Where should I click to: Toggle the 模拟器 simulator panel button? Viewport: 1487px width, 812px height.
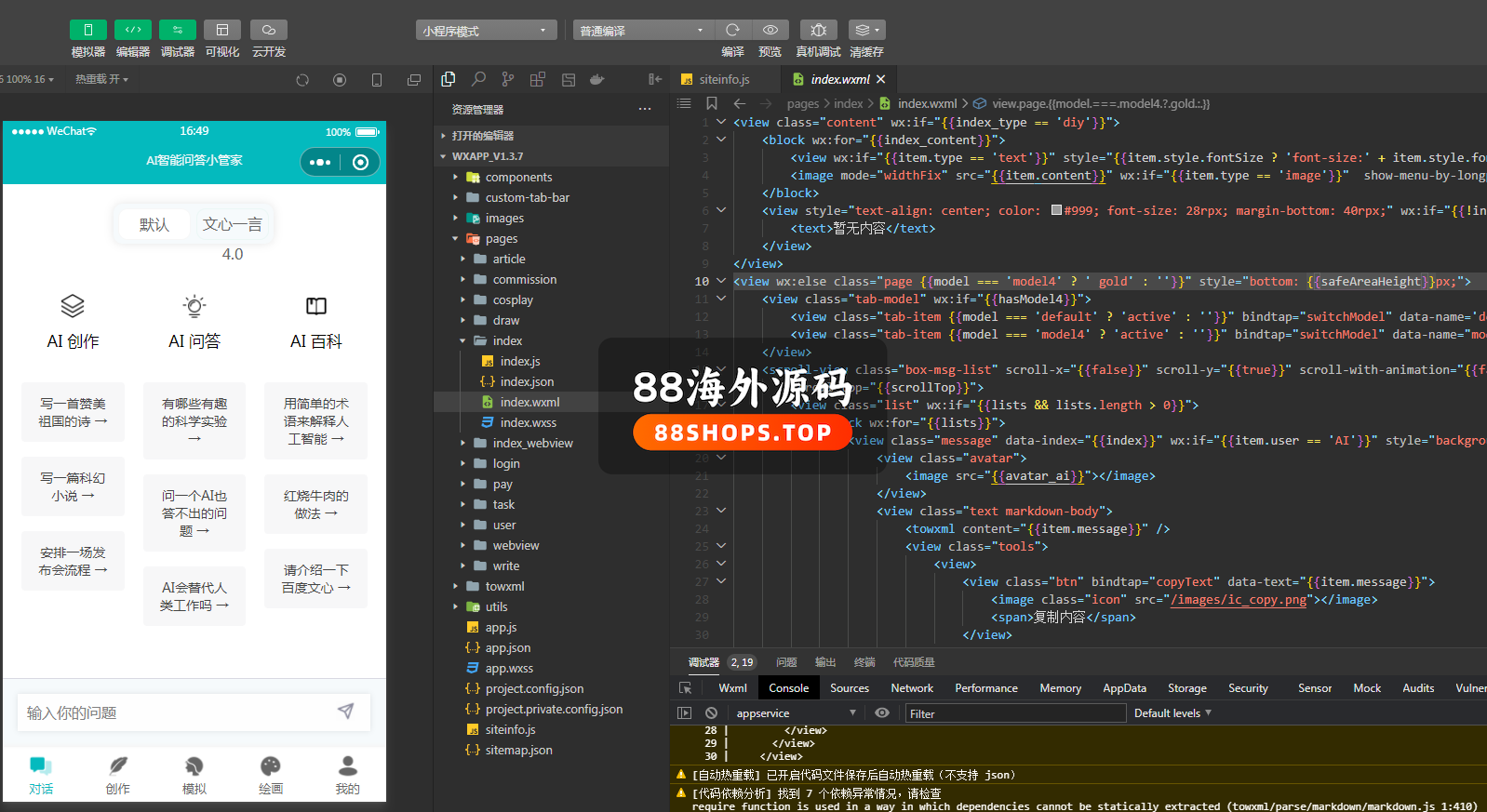[88, 30]
